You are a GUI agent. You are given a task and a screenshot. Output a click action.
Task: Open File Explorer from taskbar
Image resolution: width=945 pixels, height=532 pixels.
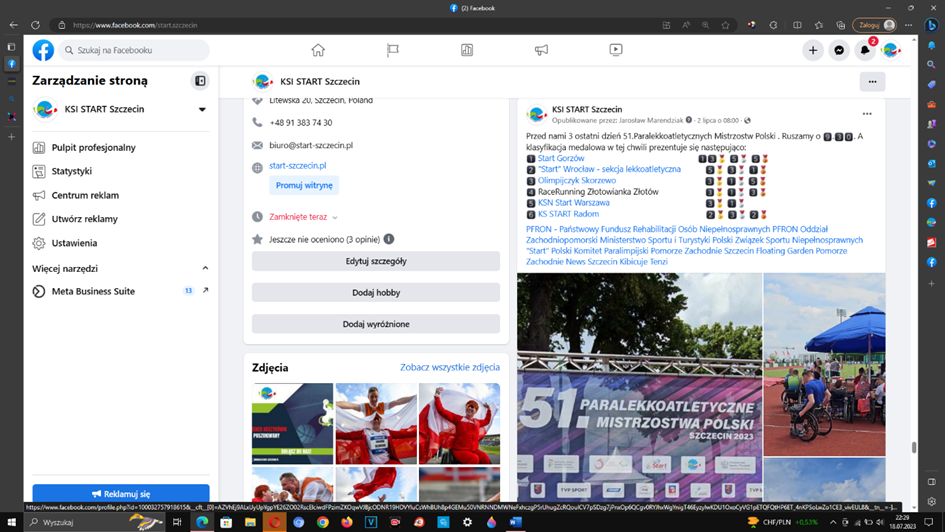pyautogui.click(x=250, y=522)
